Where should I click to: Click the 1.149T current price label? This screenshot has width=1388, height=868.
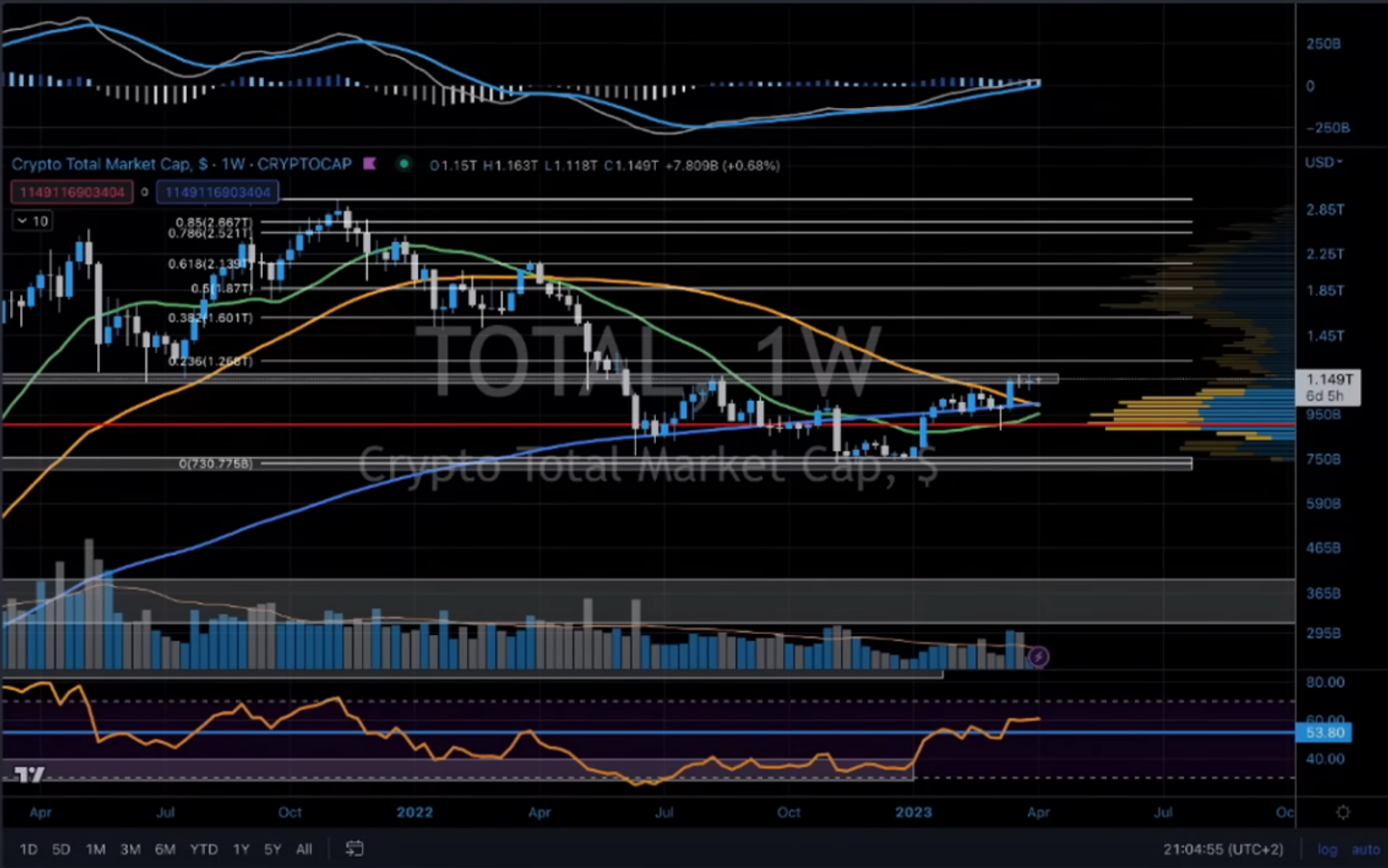tap(1328, 380)
